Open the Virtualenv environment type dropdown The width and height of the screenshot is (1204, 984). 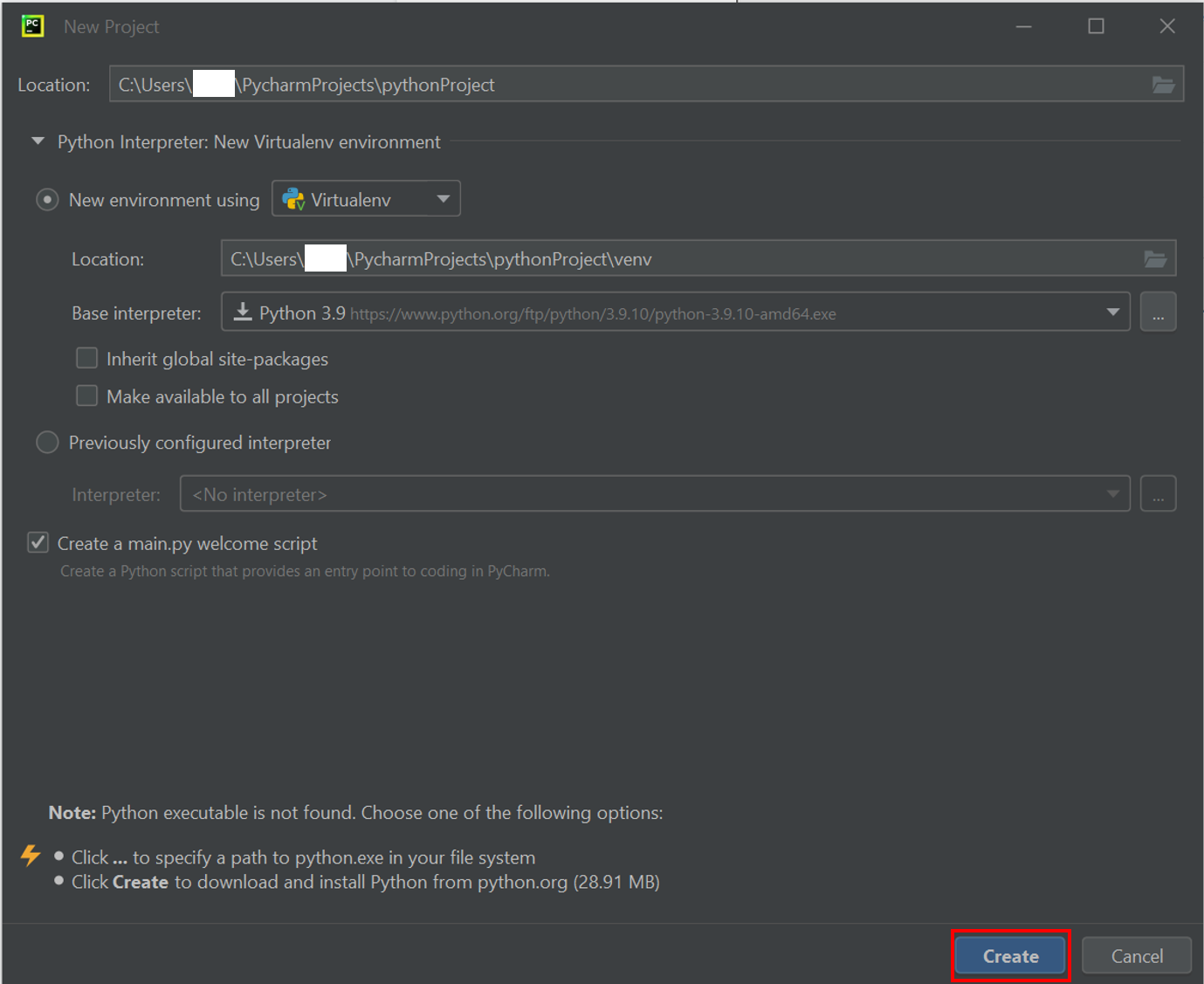366,199
